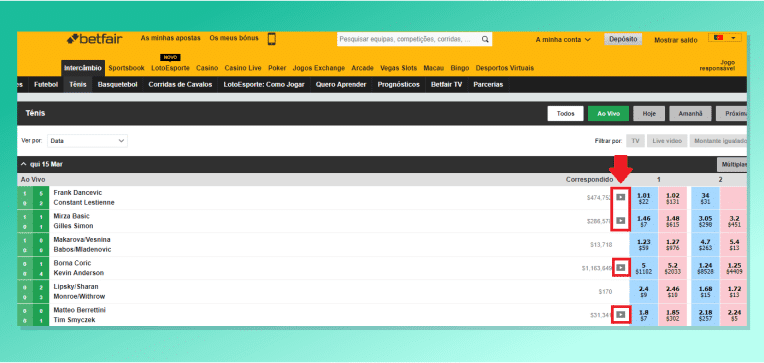This screenshot has height=363, width=764.
Task: Click the Depósito button
Action: [x=623, y=39]
